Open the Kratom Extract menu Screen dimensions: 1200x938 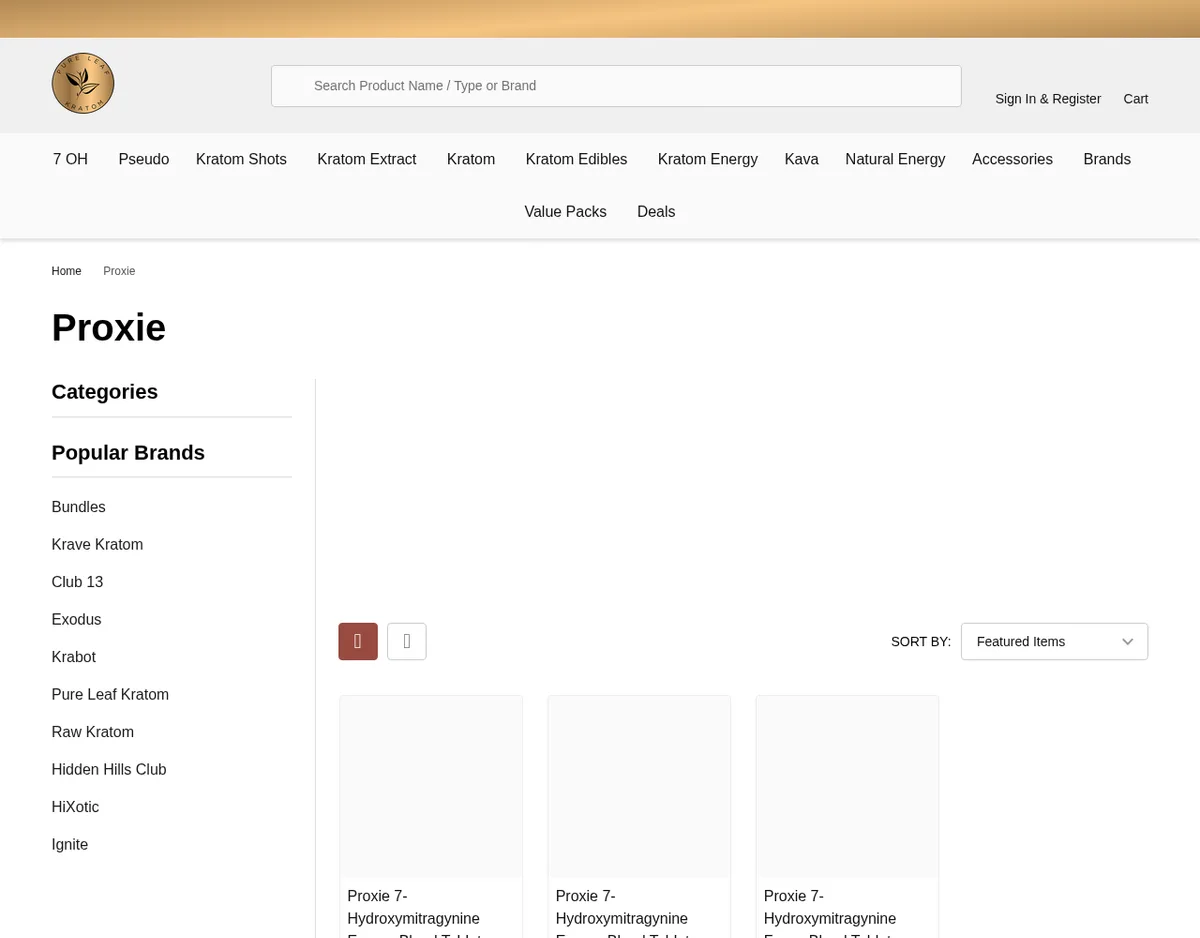point(367,159)
